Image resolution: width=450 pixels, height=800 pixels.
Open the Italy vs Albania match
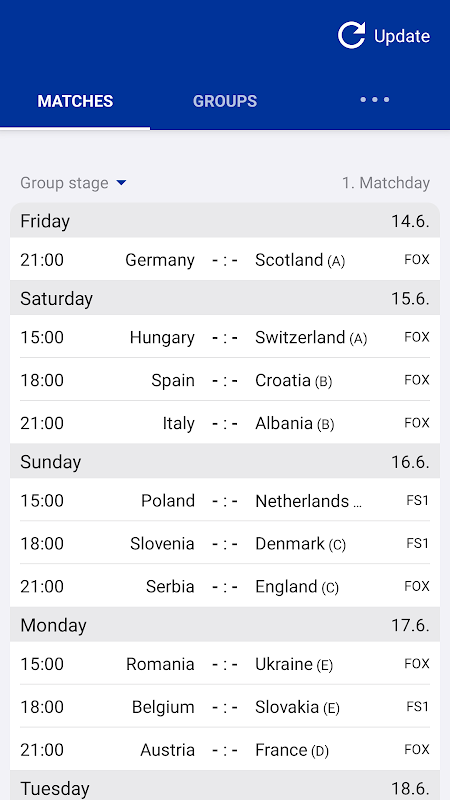coord(225,422)
